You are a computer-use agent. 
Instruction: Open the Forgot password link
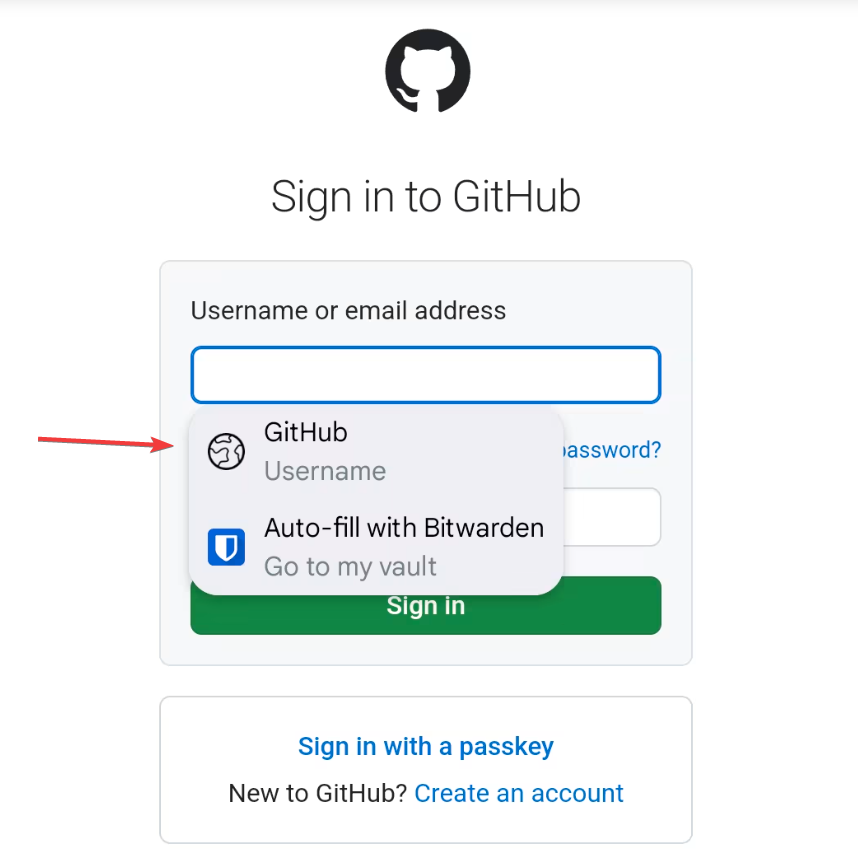[611, 450]
